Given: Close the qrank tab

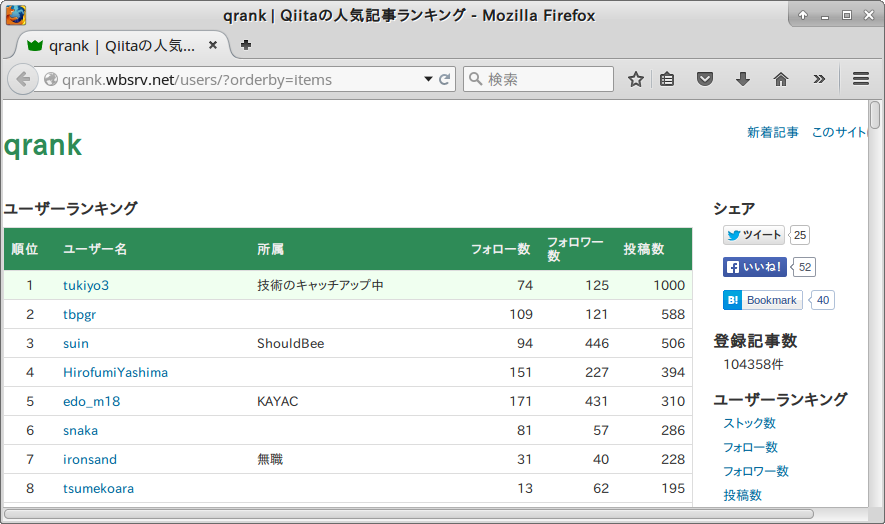Looking at the screenshot, I should click(213, 45).
